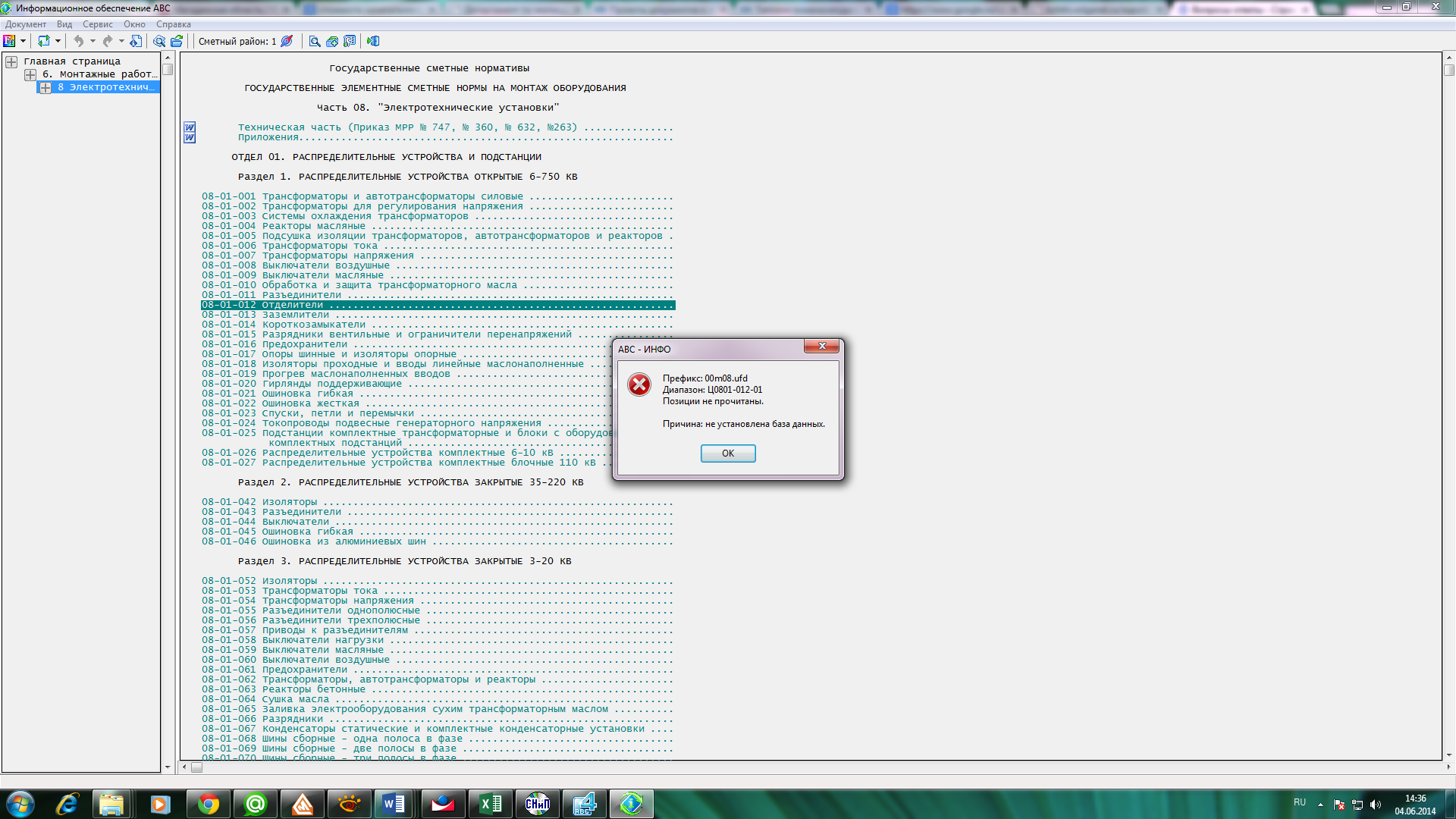Screen dimensions: 1456x819
Task: Open the Документ menu
Action: tap(26, 24)
